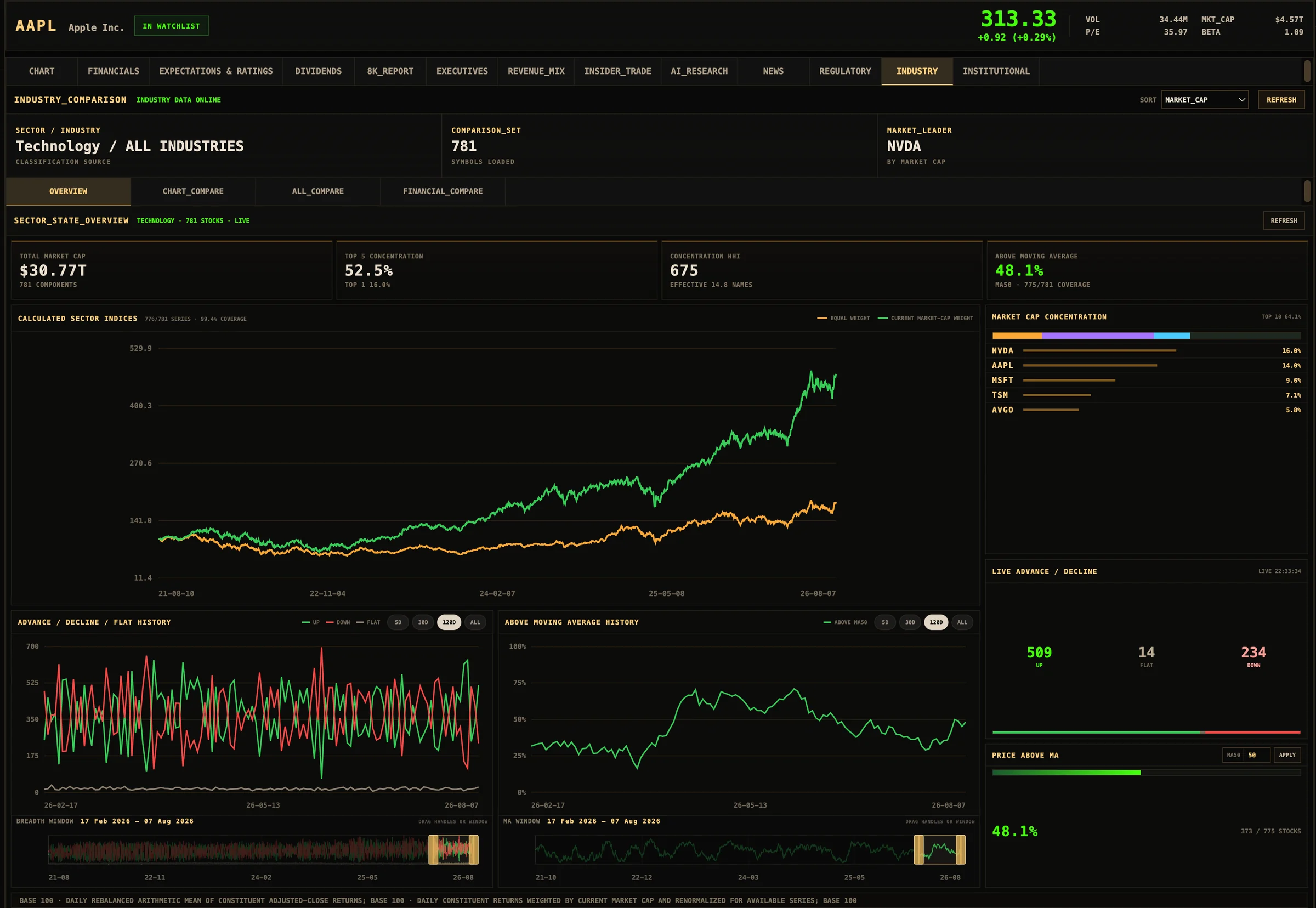This screenshot has height=908, width=1316.
Task: Open the SORT MARKET_CAP dropdown
Action: 1205,100
